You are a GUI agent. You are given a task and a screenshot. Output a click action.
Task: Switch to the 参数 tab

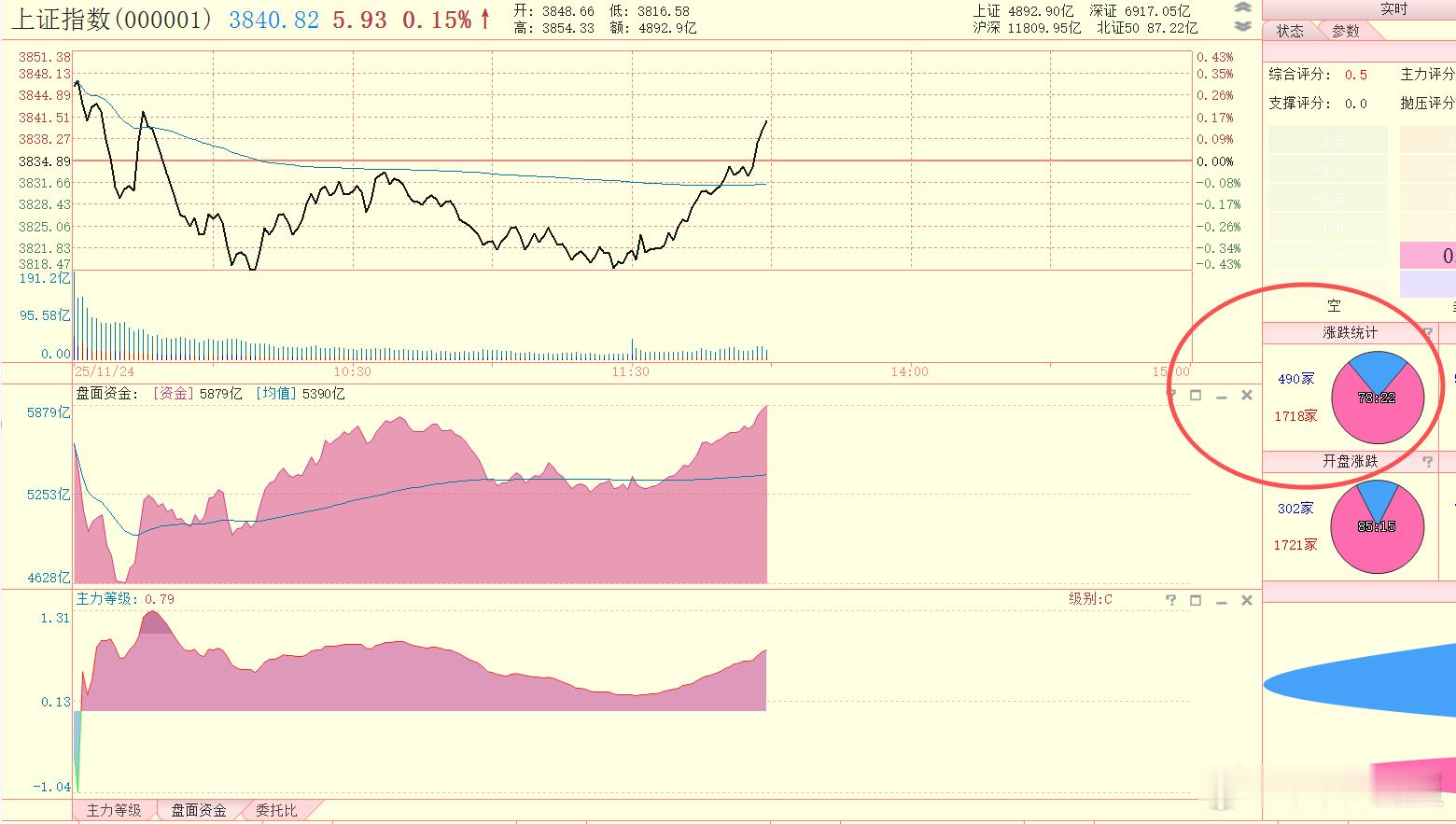coord(1345,31)
